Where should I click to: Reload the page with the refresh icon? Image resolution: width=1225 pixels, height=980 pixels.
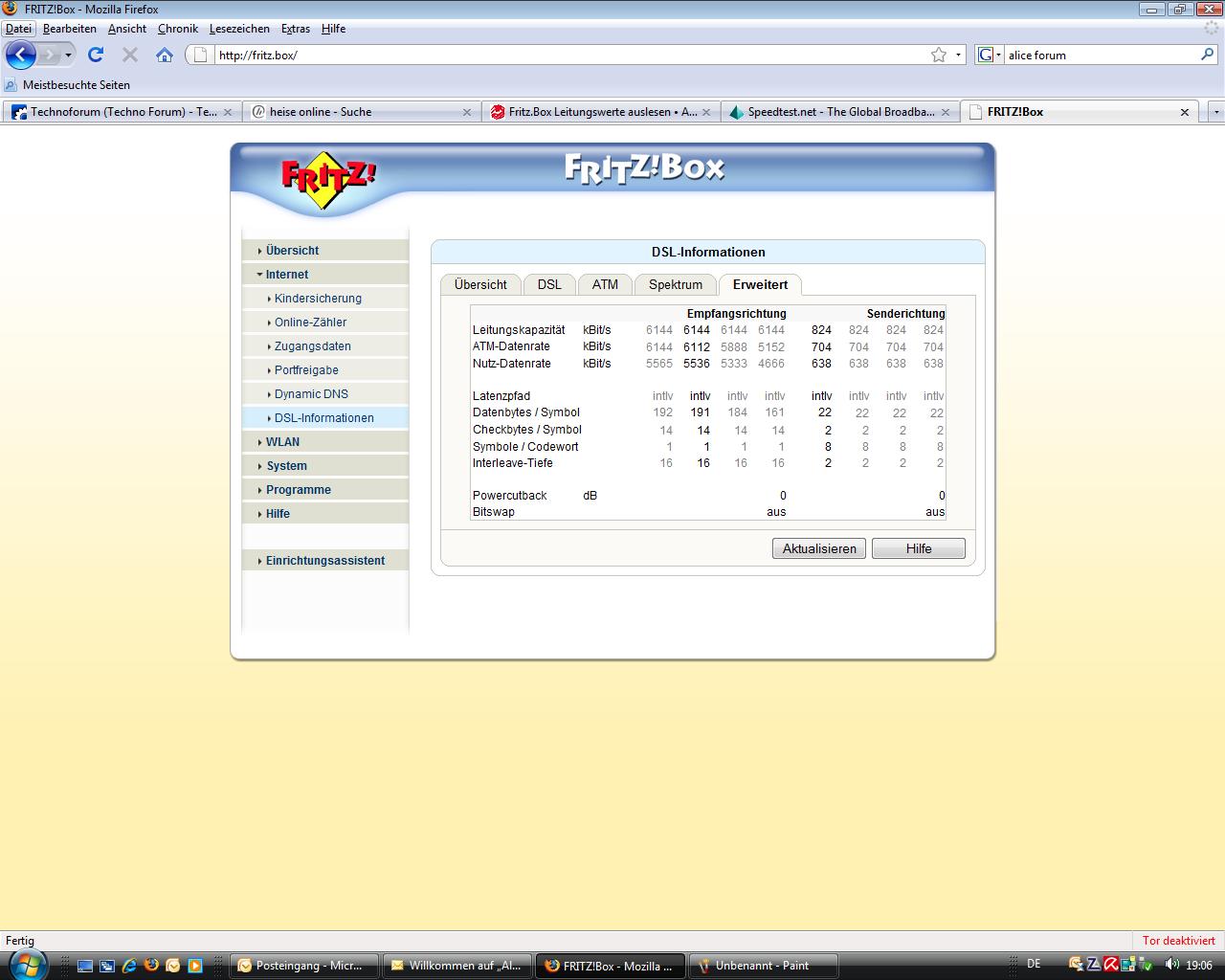96,55
